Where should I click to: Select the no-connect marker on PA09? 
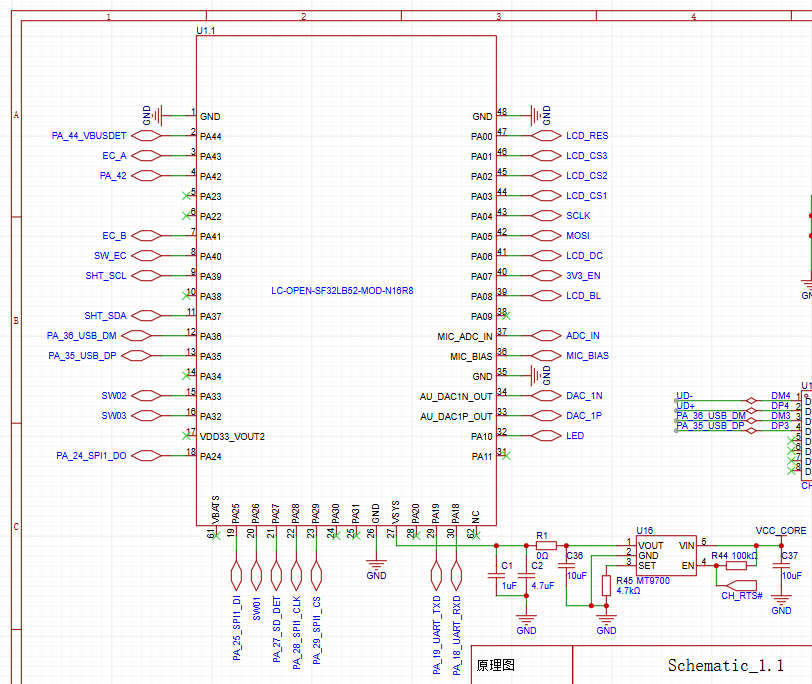[506, 315]
